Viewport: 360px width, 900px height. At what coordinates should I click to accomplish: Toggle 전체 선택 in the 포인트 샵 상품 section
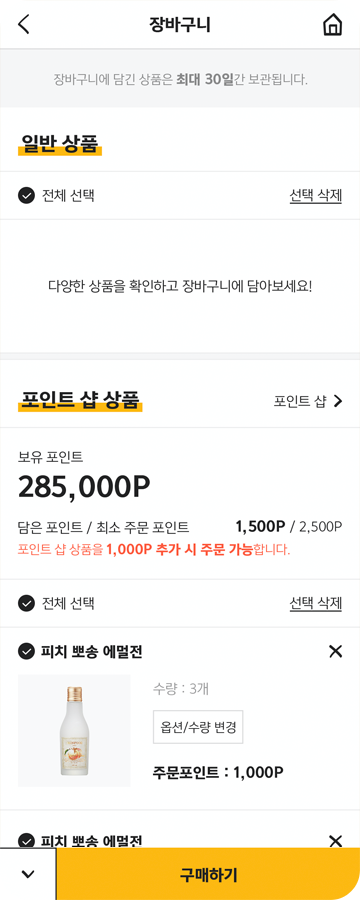[56, 603]
